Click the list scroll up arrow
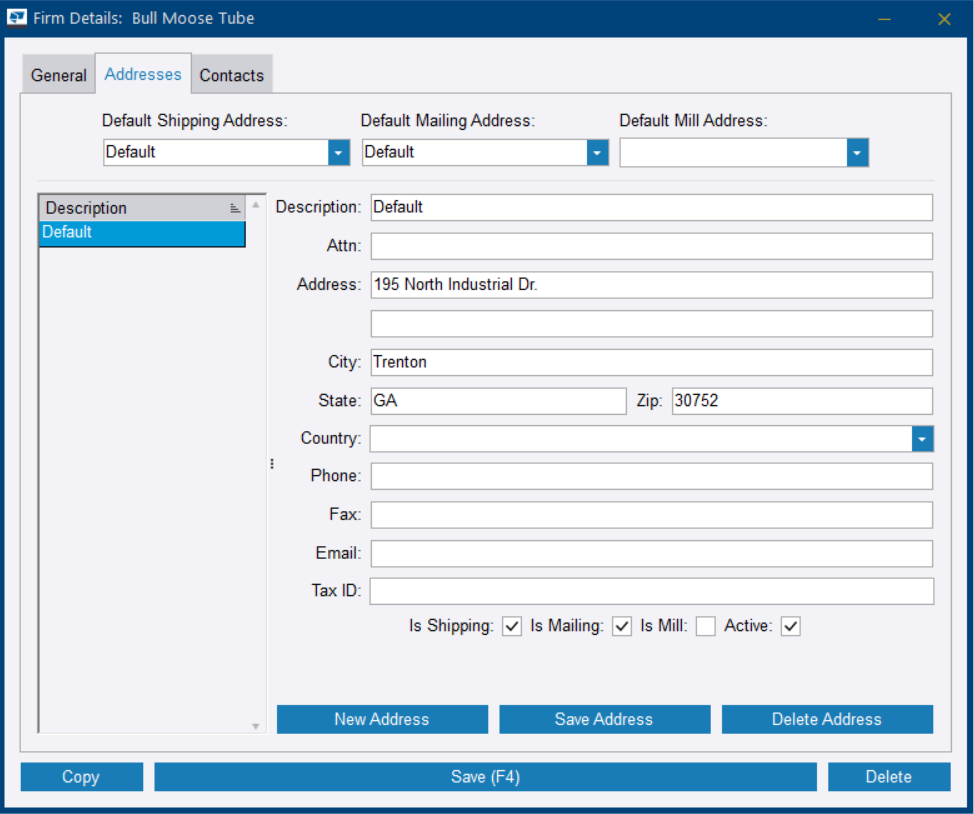Image resolution: width=974 pixels, height=814 pixels. point(255,205)
